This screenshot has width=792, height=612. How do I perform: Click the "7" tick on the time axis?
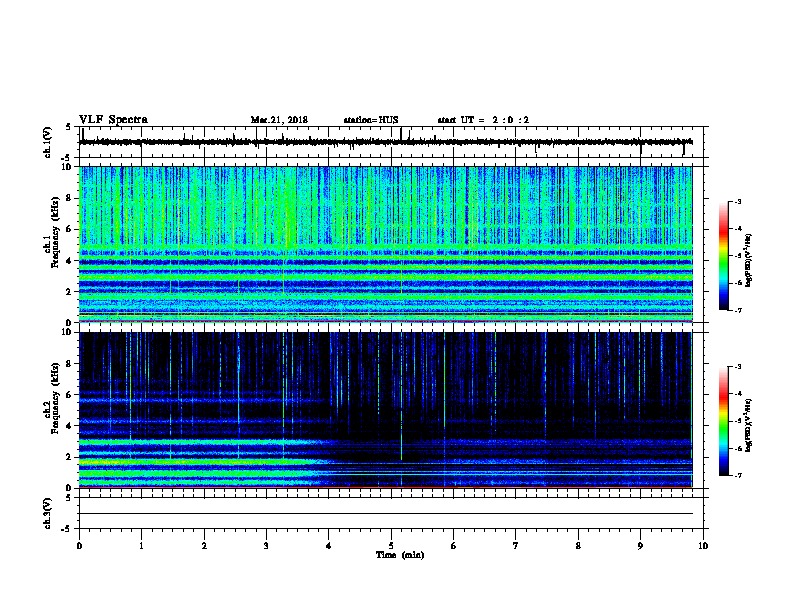click(x=516, y=546)
